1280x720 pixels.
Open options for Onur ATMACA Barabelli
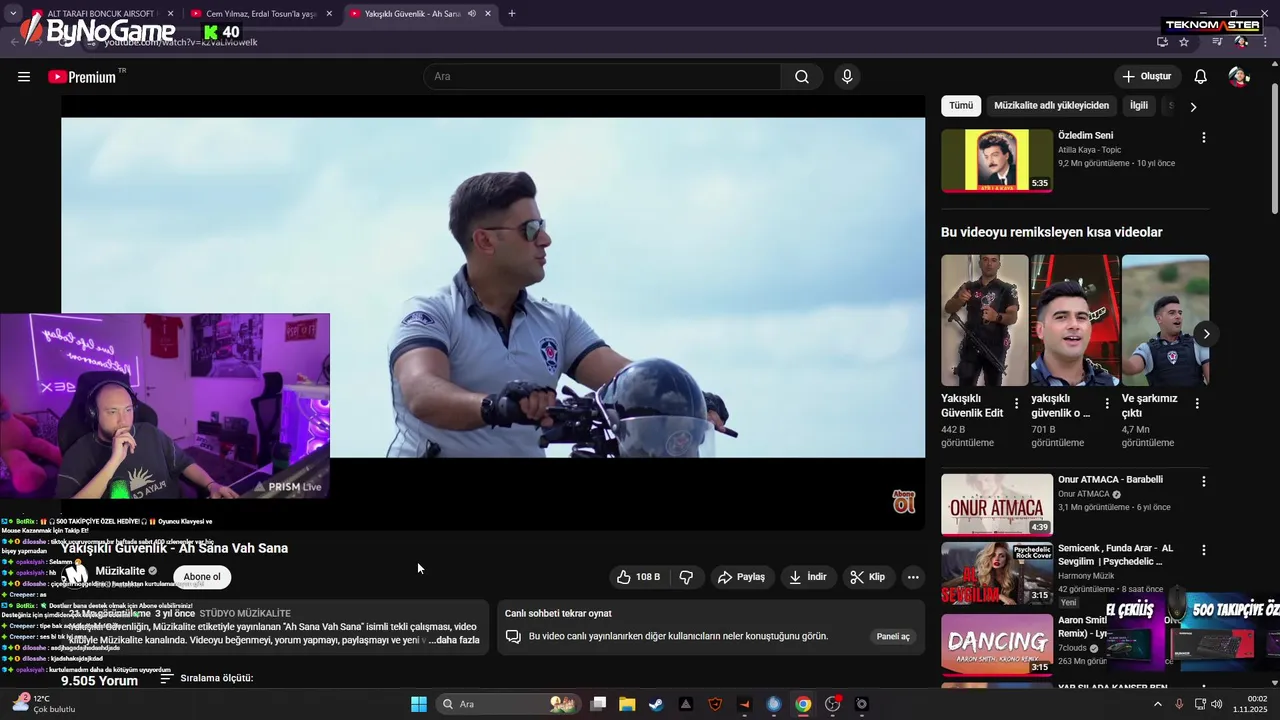click(x=1203, y=481)
